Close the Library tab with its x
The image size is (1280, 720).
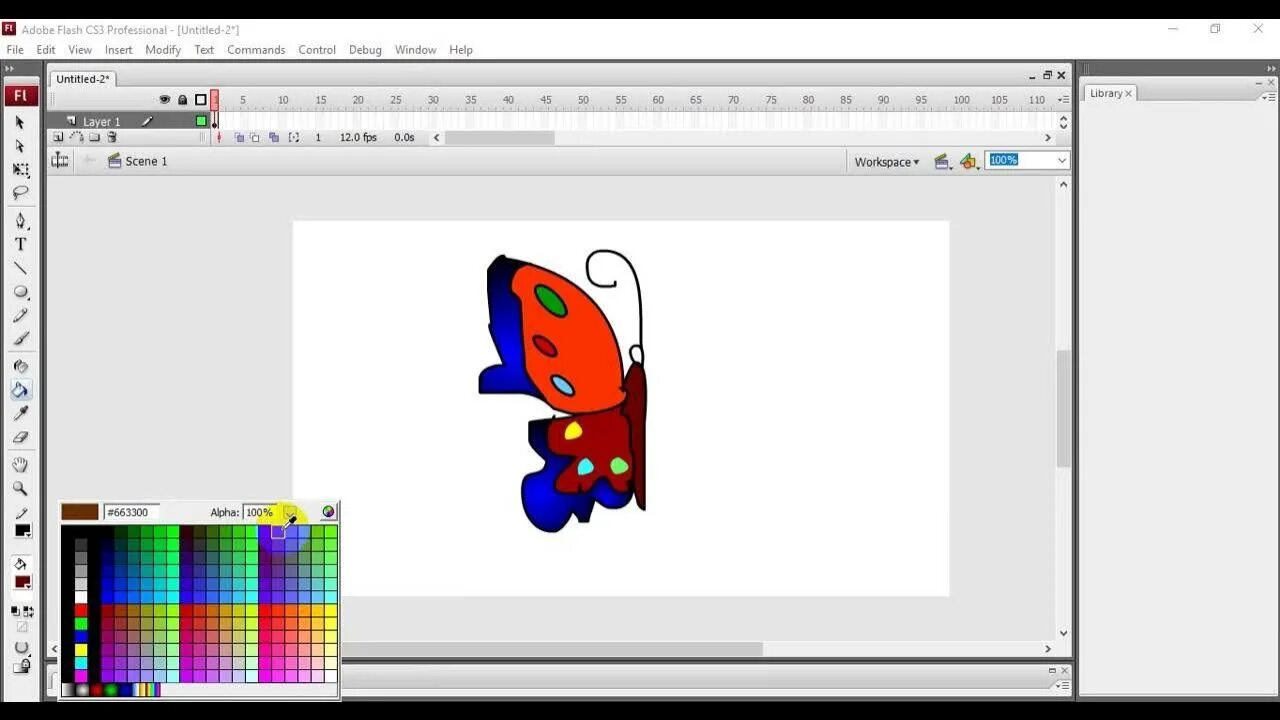[x=1129, y=93]
